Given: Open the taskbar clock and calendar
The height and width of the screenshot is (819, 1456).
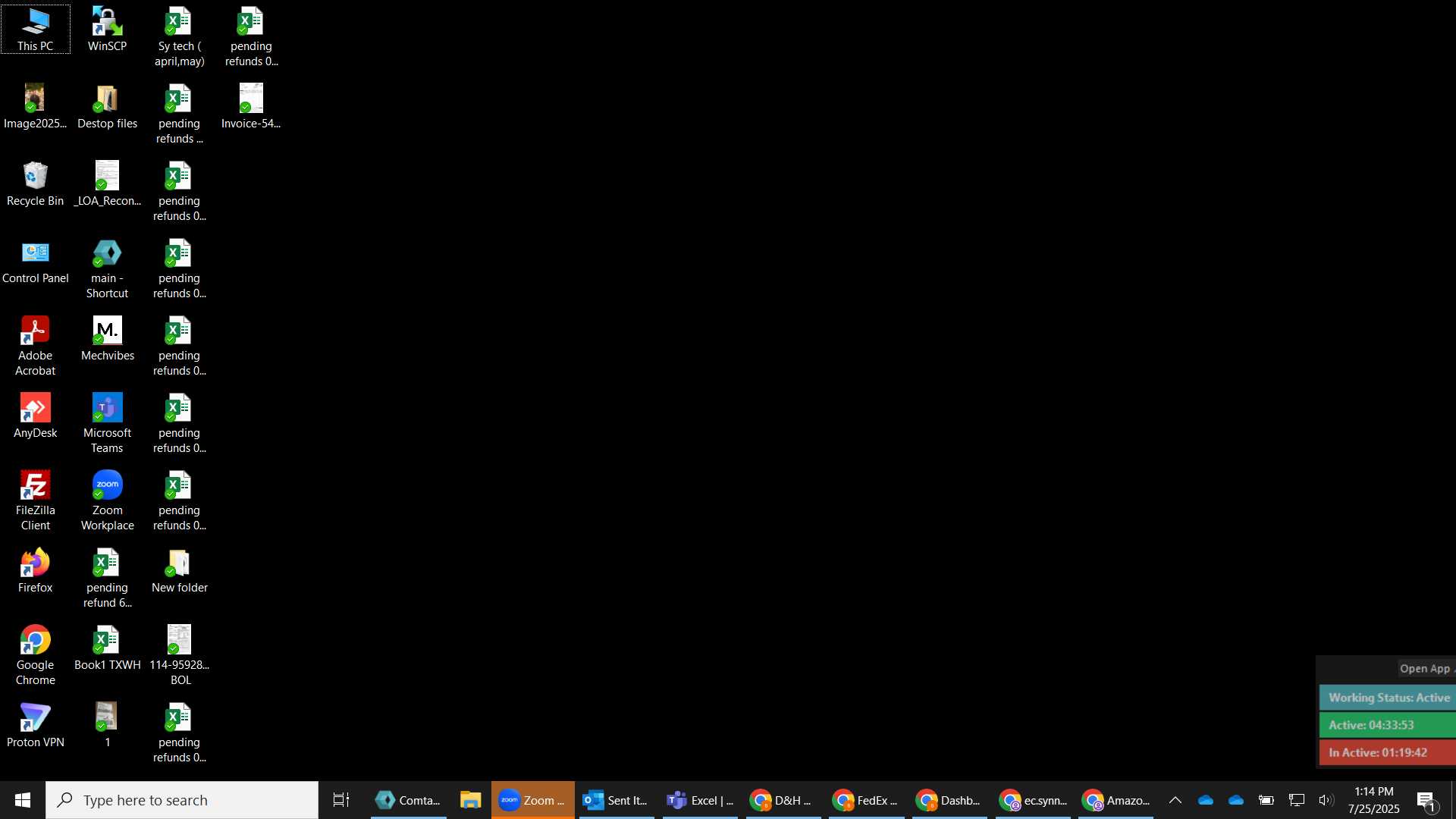Looking at the screenshot, I should pos(1373,800).
